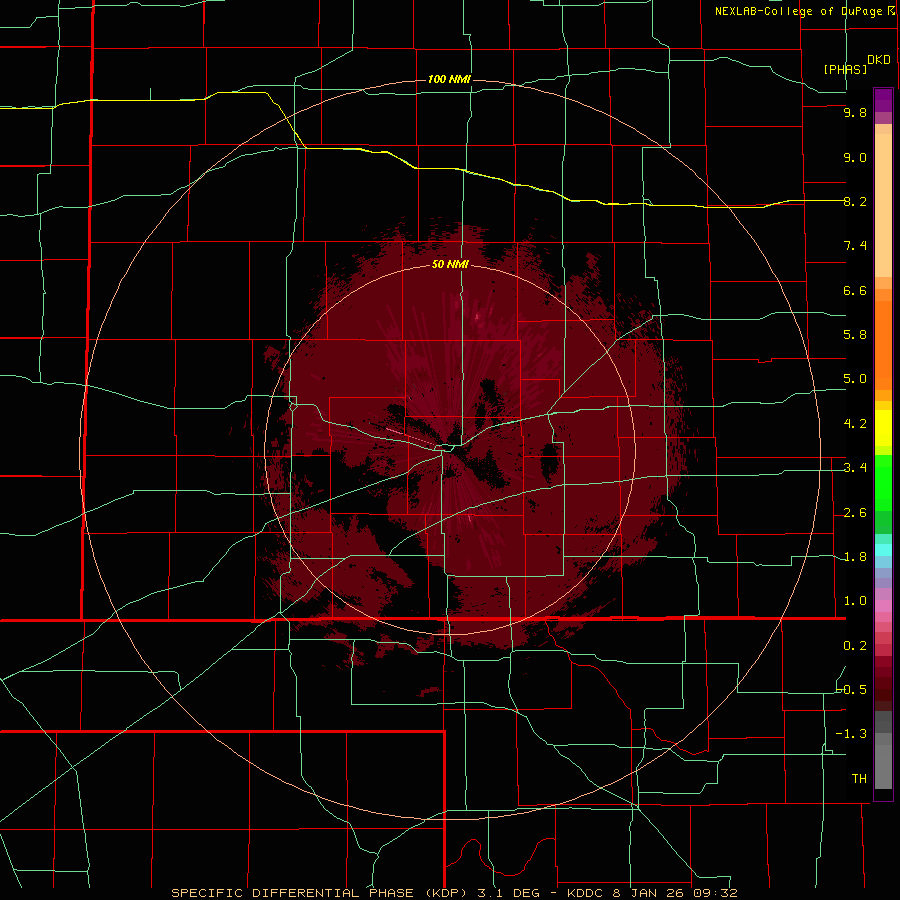
Task: Select the 7.4 value on the scale
Action: (x=855, y=246)
